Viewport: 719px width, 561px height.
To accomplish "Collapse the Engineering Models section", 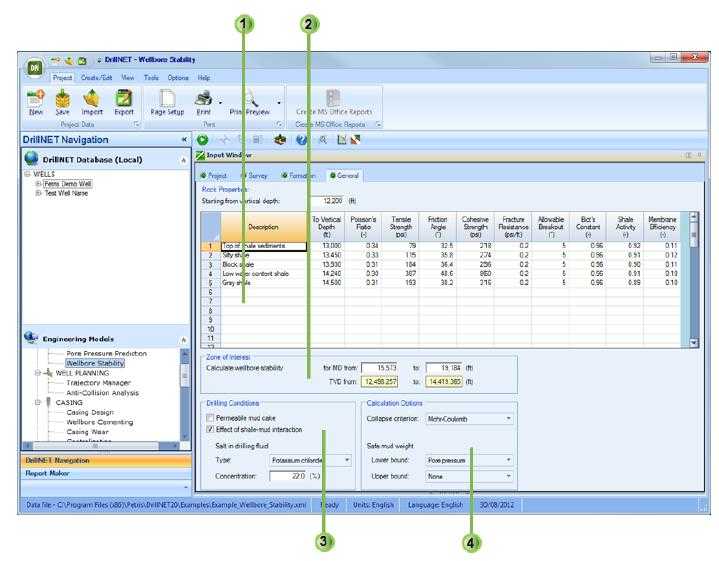I will coord(183,339).
